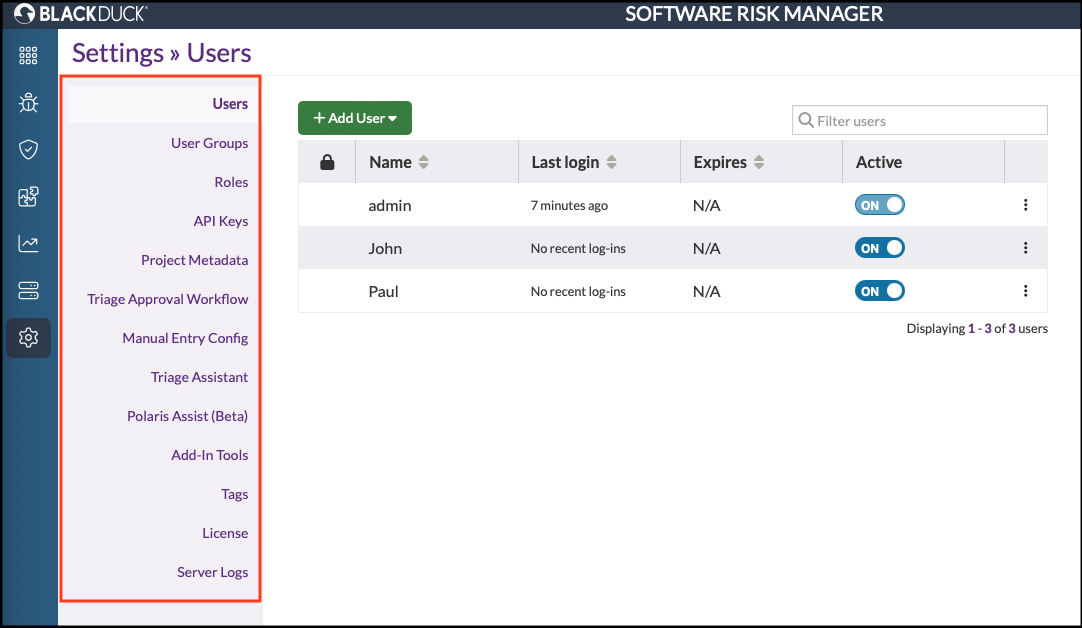Click the Expires column header text
This screenshot has width=1082, height=628.
click(x=720, y=162)
